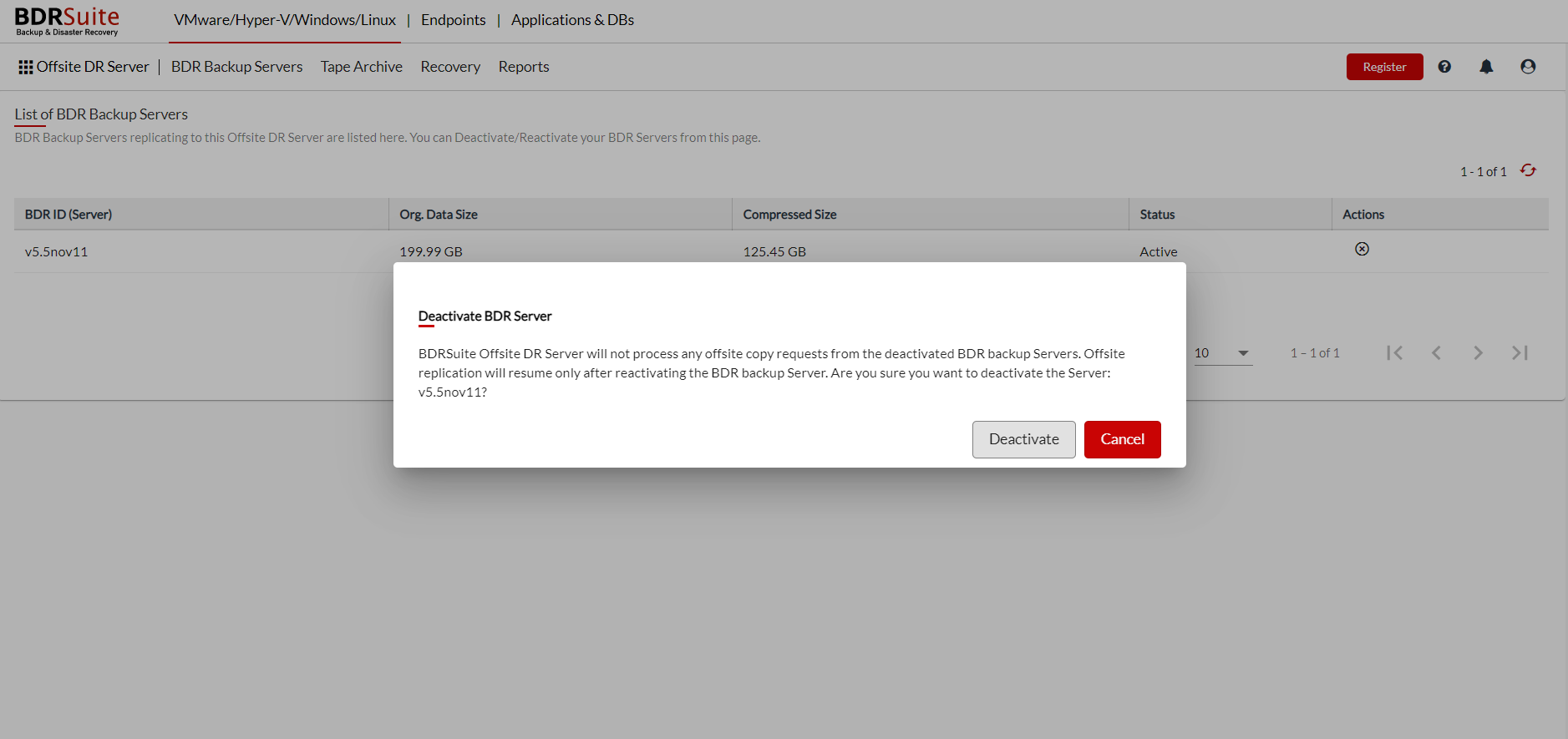Open the help question mark icon
This screenshot has width=1568, height=739.
click(x=1444, y=67)
